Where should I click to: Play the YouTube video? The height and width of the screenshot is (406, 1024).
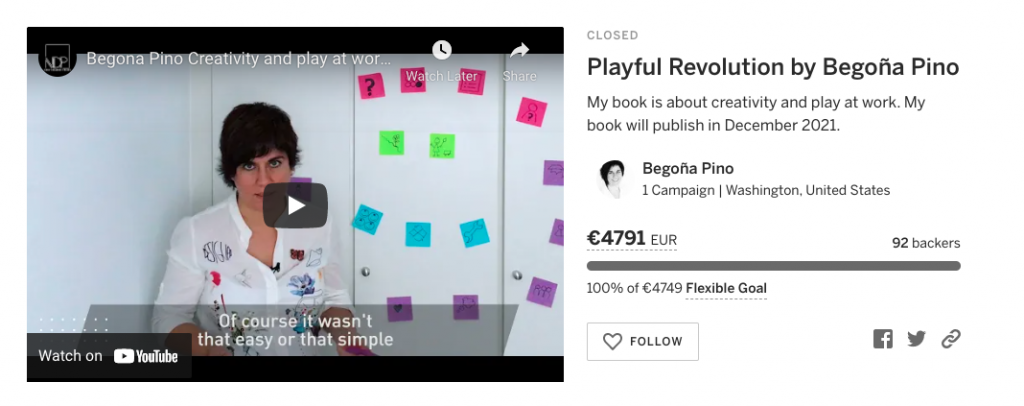coord(295,206)
